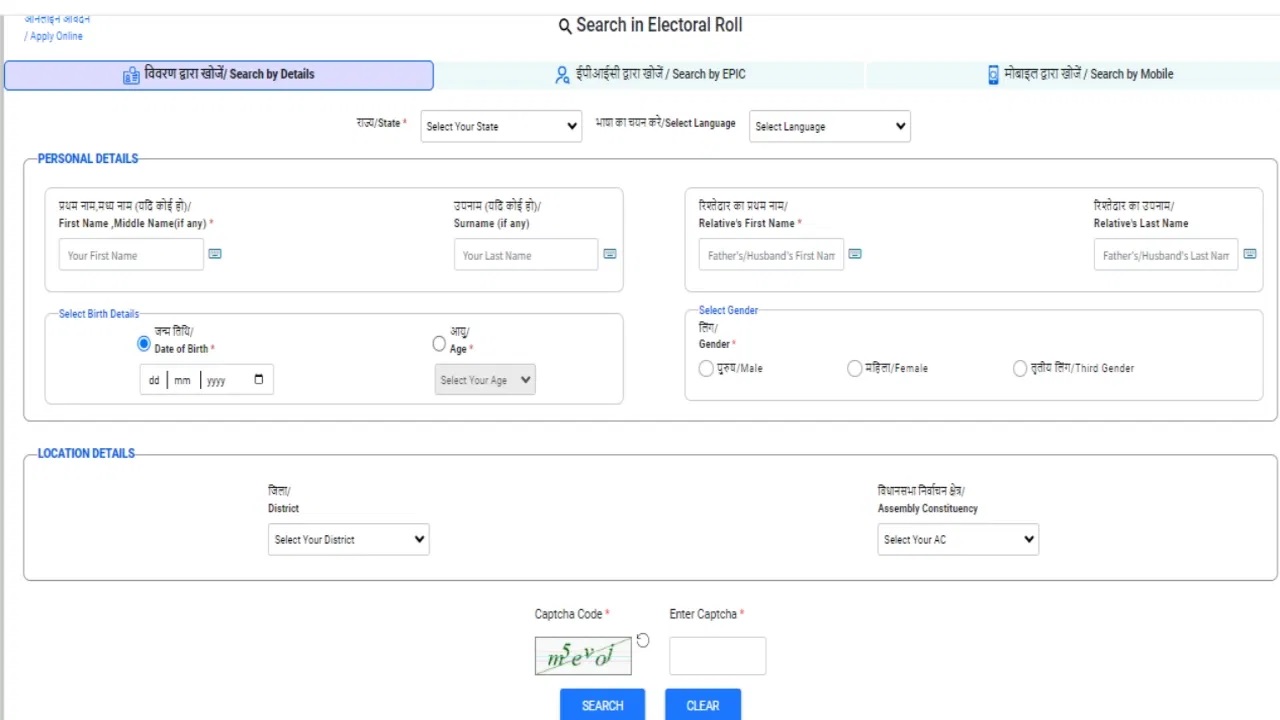The height and width of the screenshot is (720, 1280).
Task: Click keyboard icon beside First Name field
Action: click(x=215, y=254)
